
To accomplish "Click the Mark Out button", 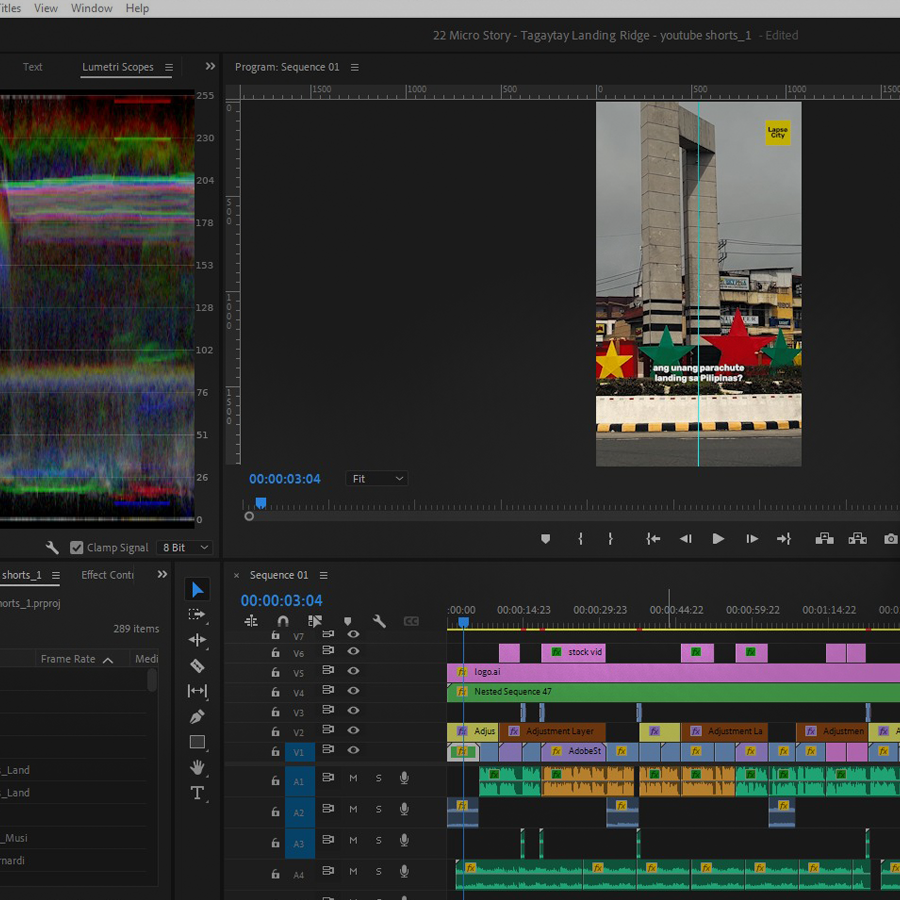I will [x=610, y=538].
